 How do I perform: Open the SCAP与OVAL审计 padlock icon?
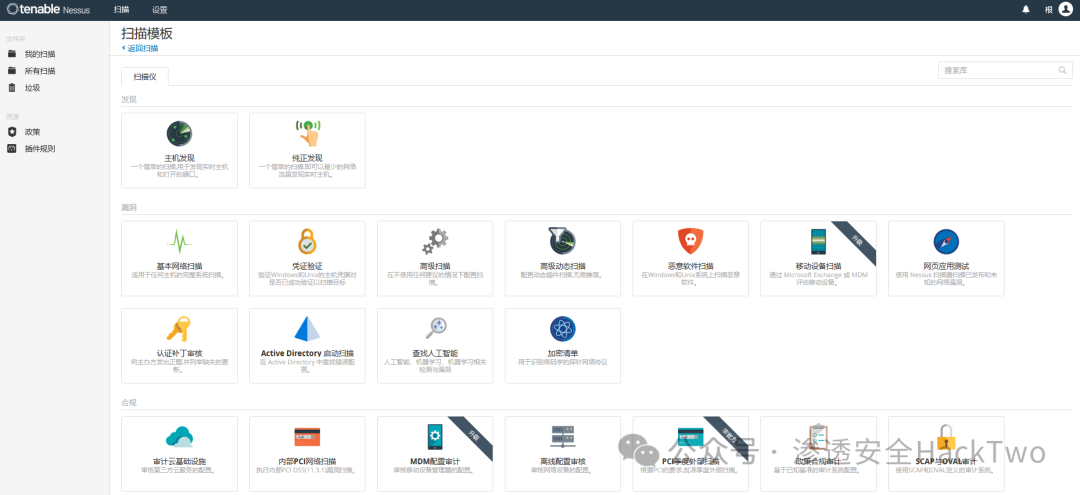946,438
